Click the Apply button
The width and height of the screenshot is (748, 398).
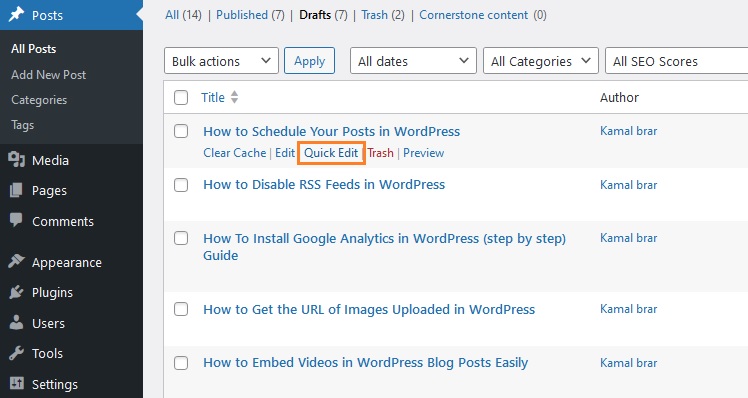pyautogui.click(x=310, y=61)
